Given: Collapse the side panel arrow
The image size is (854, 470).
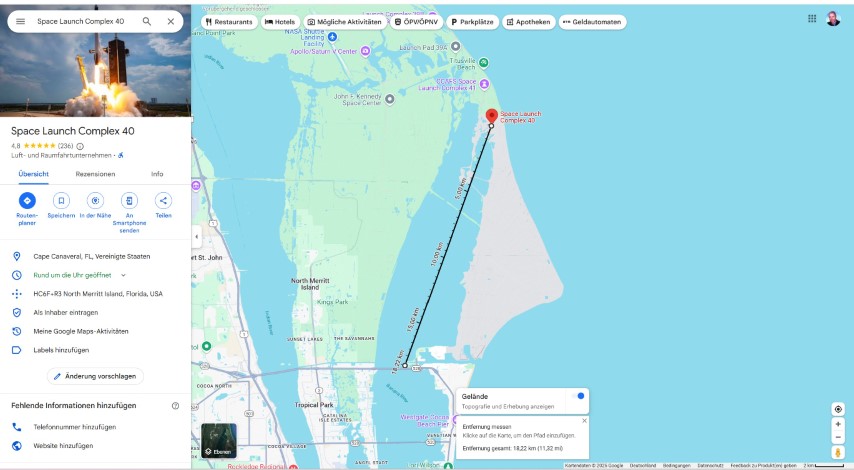Looking at the screenshot, I should tap(196, 236).
